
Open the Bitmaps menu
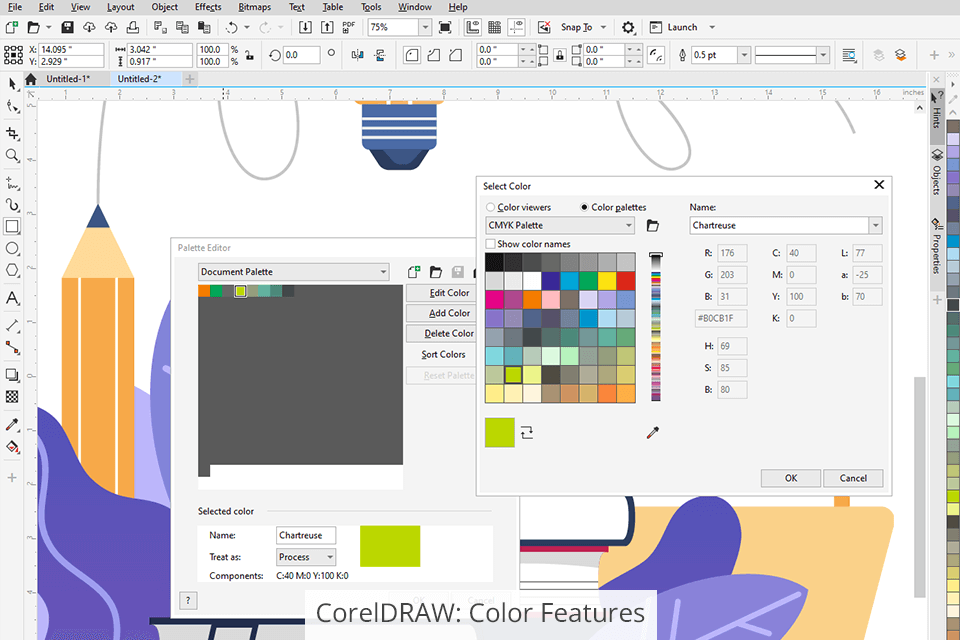[254, 7]
